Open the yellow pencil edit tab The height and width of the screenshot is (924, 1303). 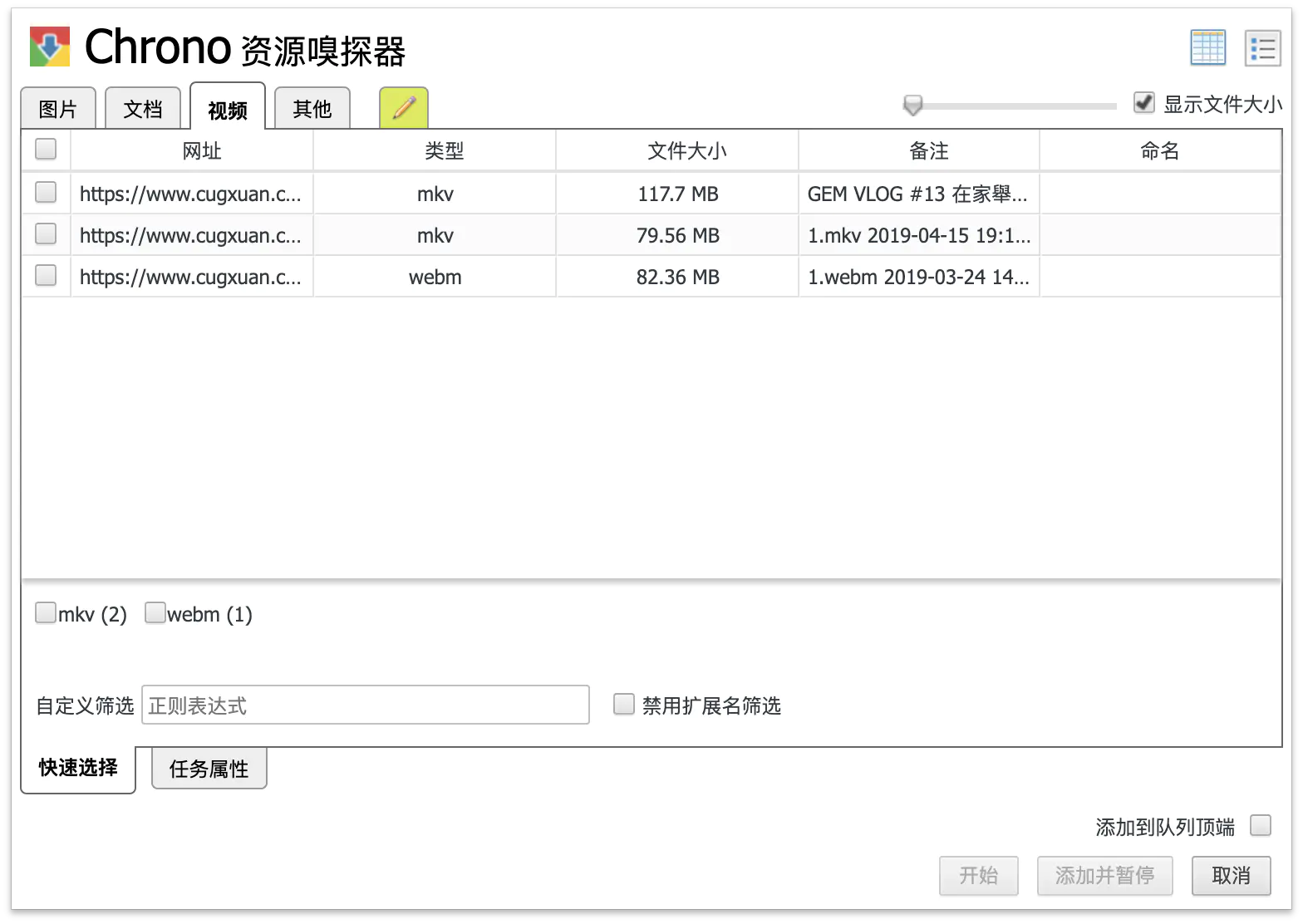(404, 108)
